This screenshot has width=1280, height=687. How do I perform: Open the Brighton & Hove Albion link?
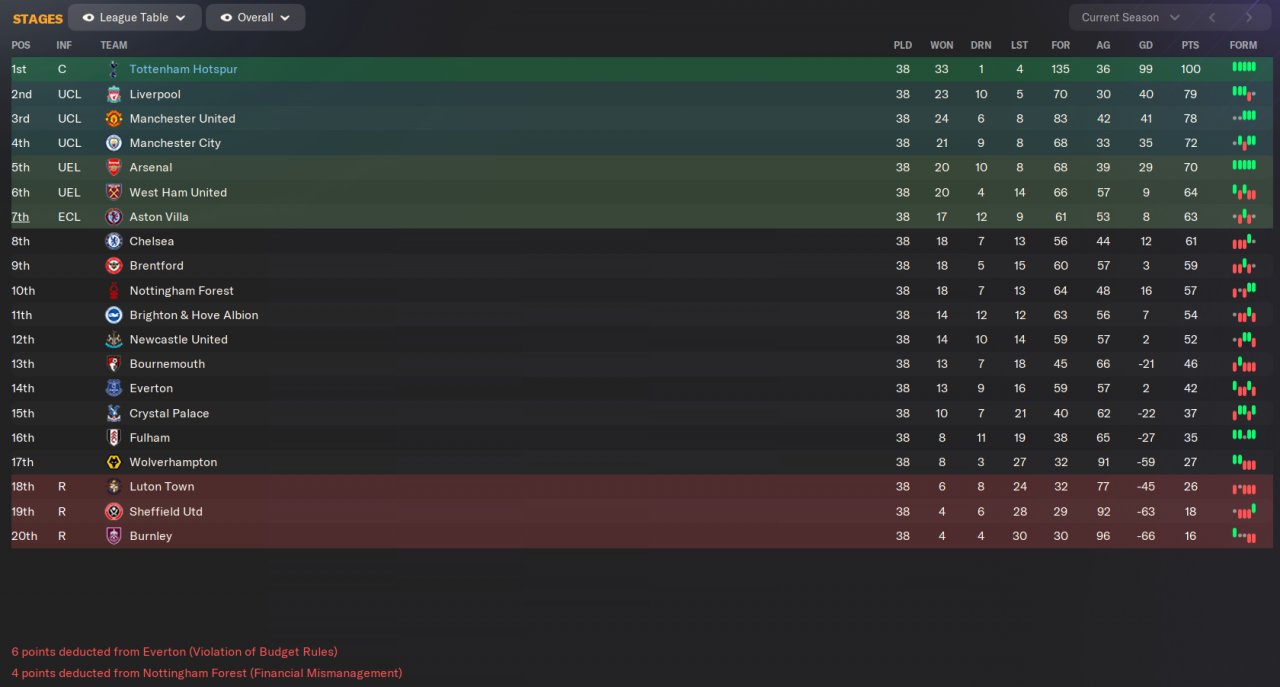tap(194, 315)
